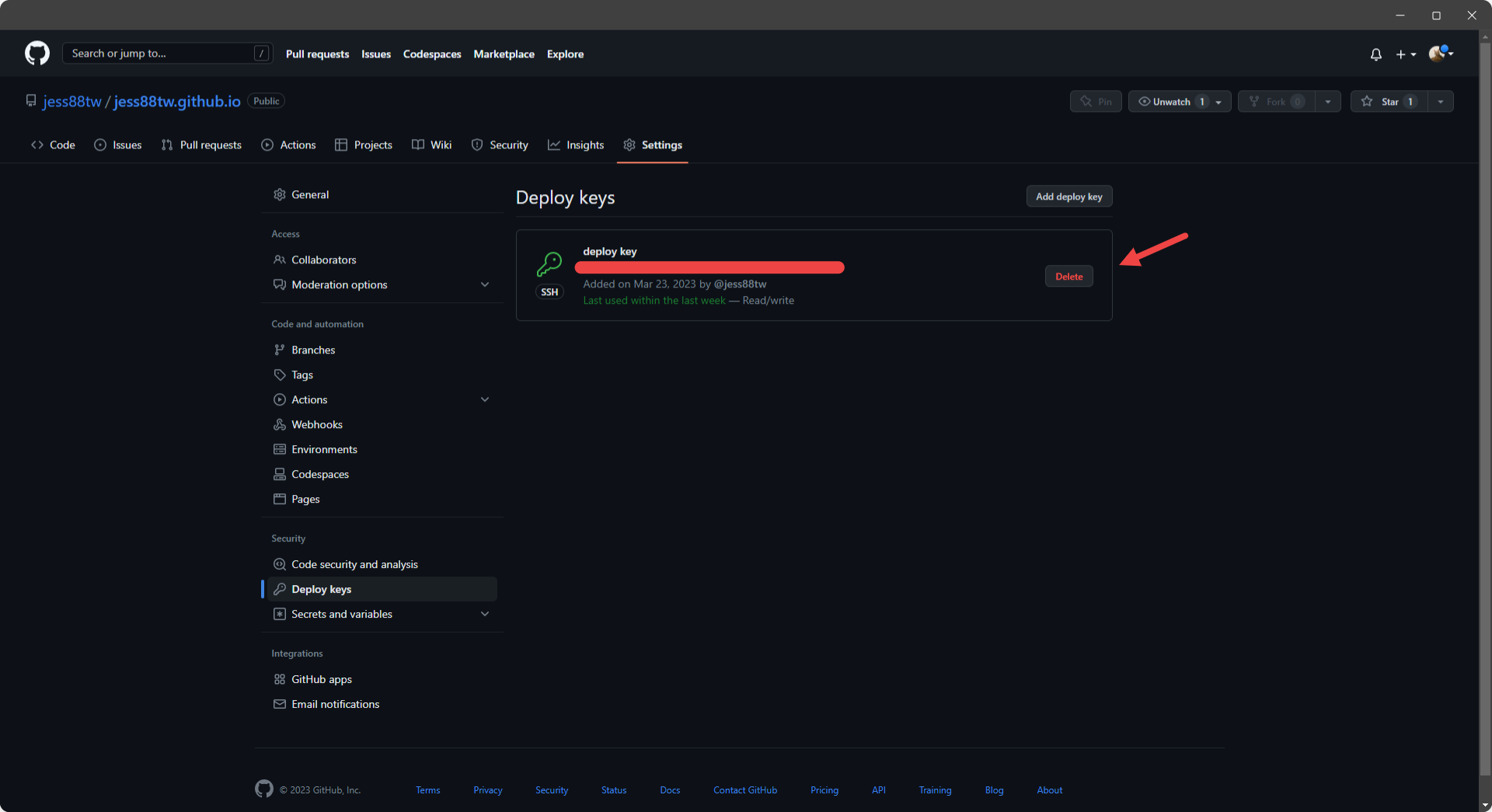1492x812 pixels.
Task: Open Issues in the top navigation
Action: click(376, 54)
